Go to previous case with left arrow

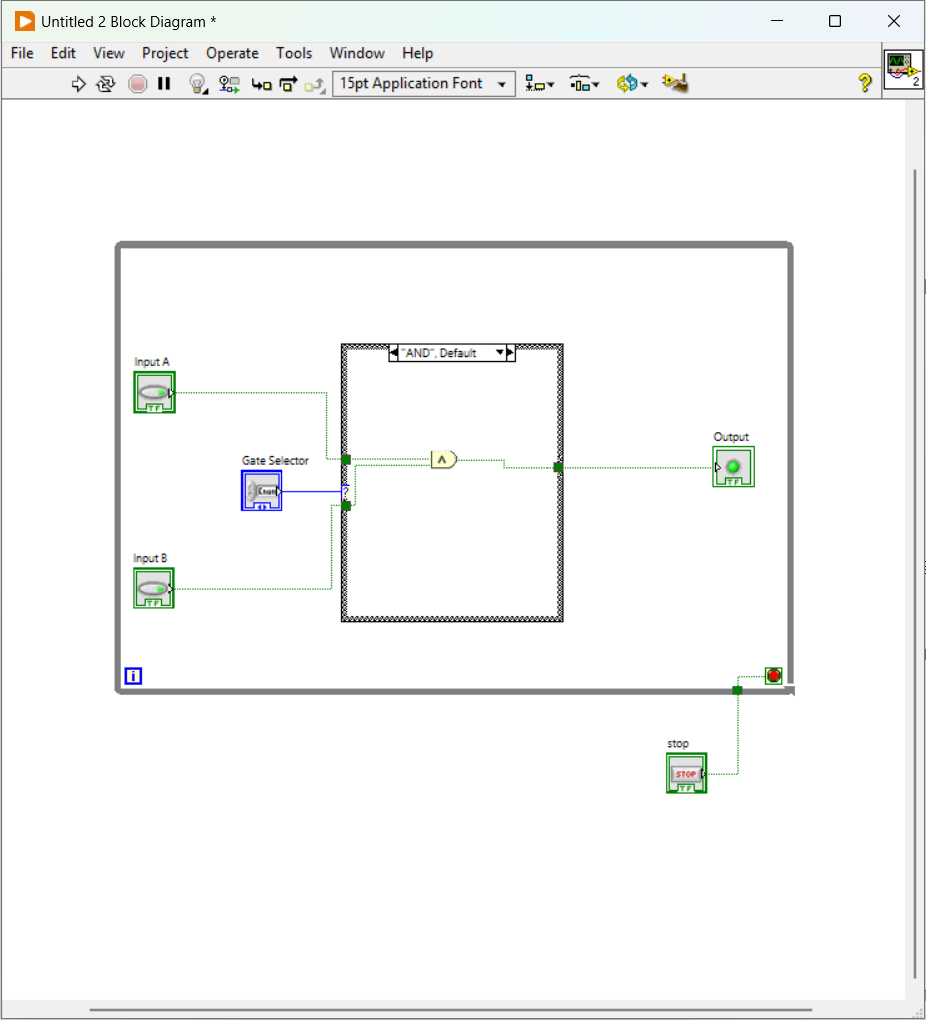[393, 353]
